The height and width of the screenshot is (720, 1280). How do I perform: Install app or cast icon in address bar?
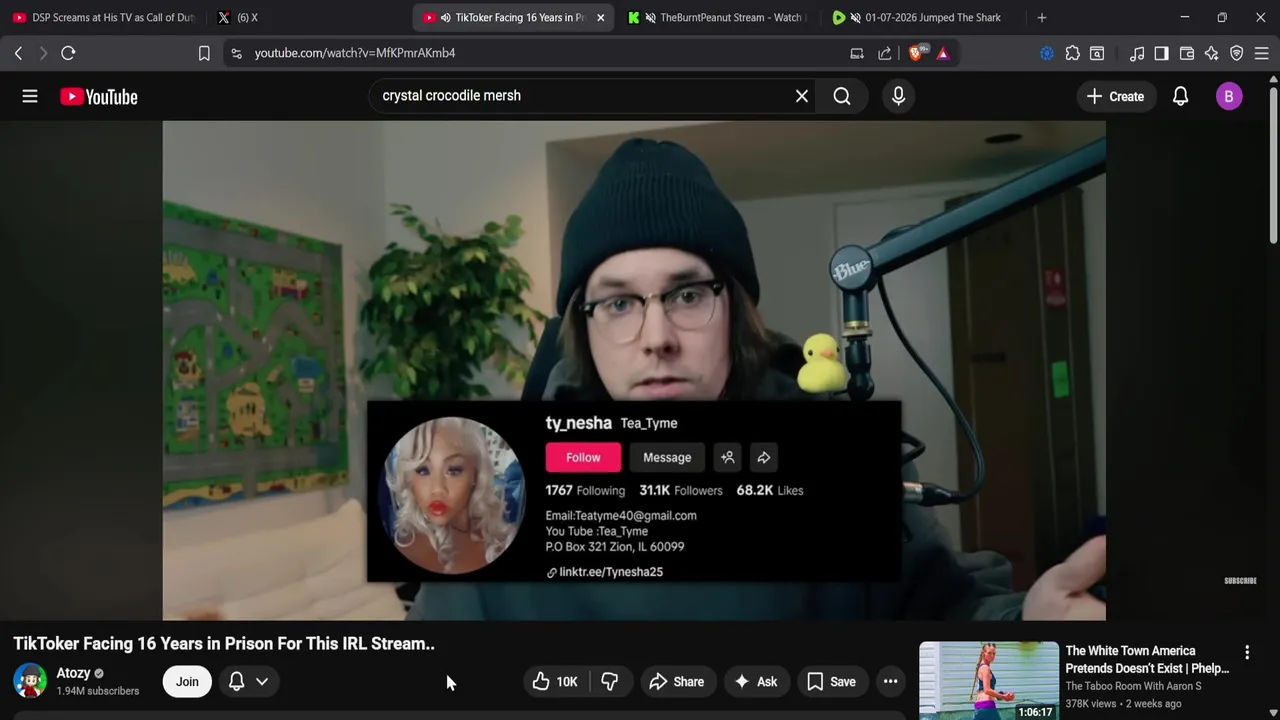(x=857, y=53)
